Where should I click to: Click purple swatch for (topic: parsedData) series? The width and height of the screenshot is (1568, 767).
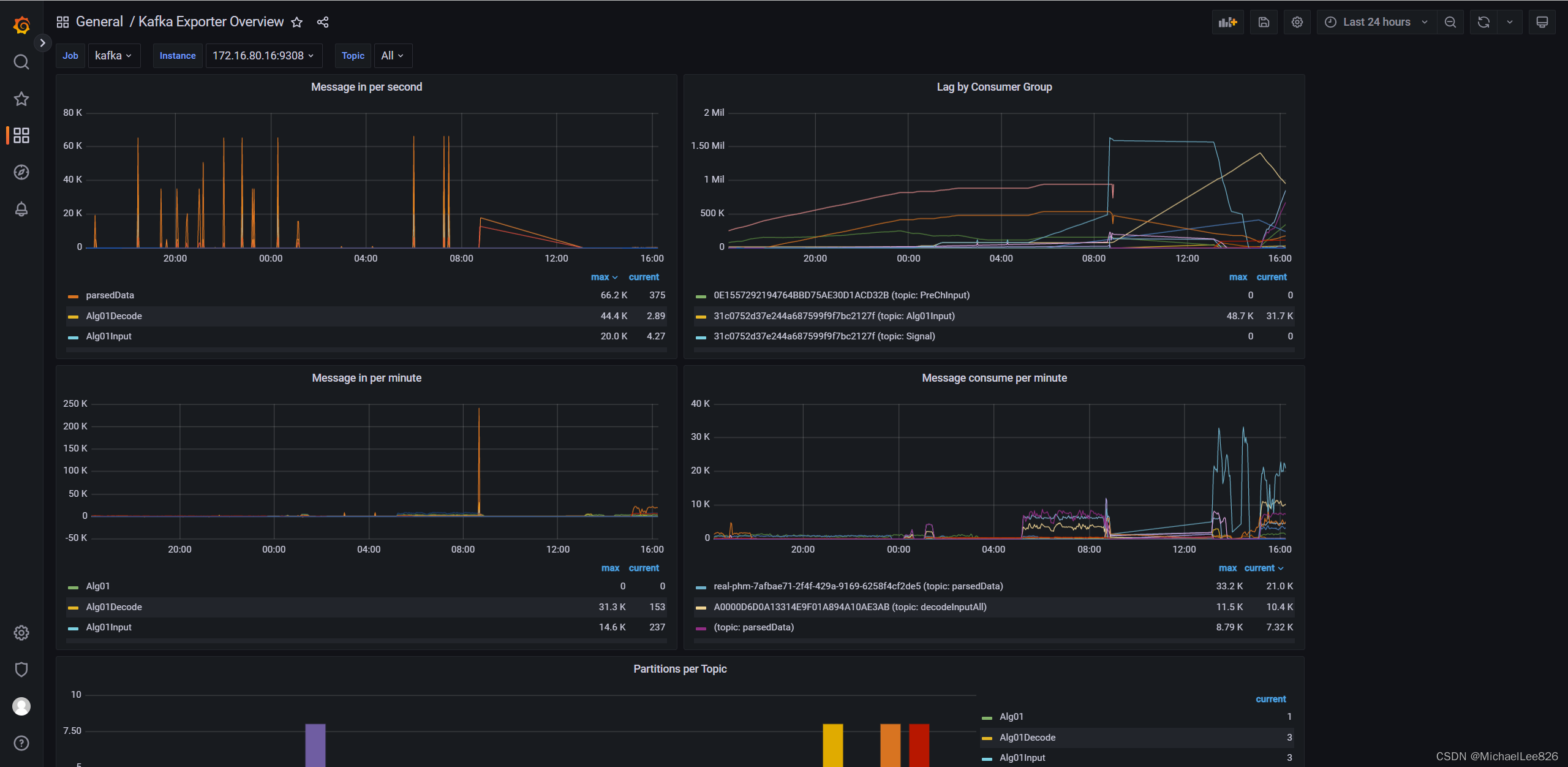pos(701,629)
